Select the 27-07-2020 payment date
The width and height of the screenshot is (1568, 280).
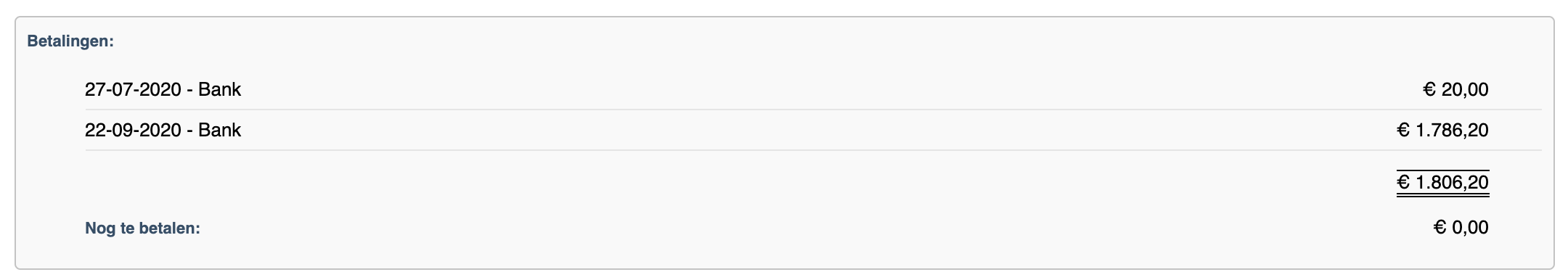133,89
